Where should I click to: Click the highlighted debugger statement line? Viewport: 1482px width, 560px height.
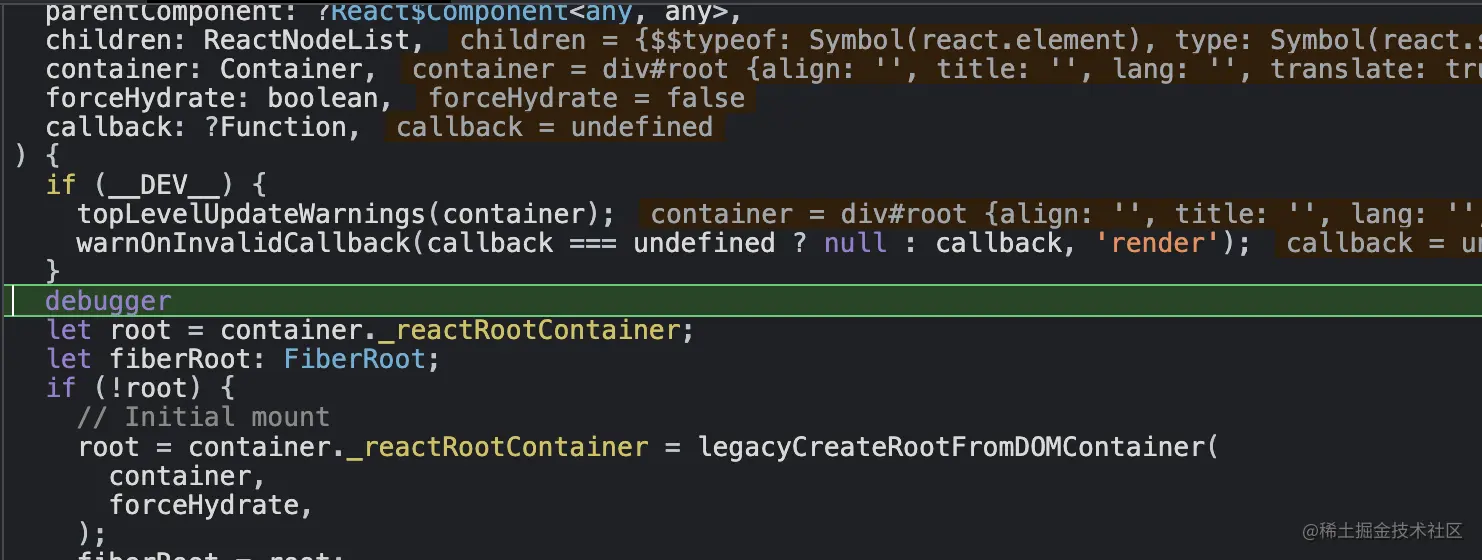tap(108, 301)
